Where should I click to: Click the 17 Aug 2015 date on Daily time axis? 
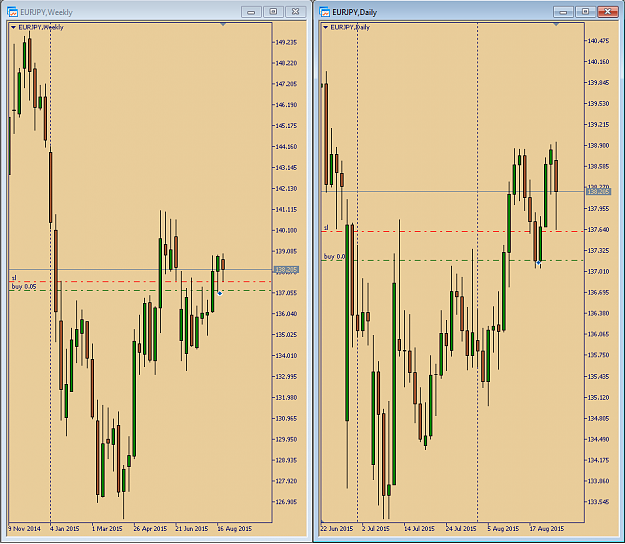[x=546, y=529]
